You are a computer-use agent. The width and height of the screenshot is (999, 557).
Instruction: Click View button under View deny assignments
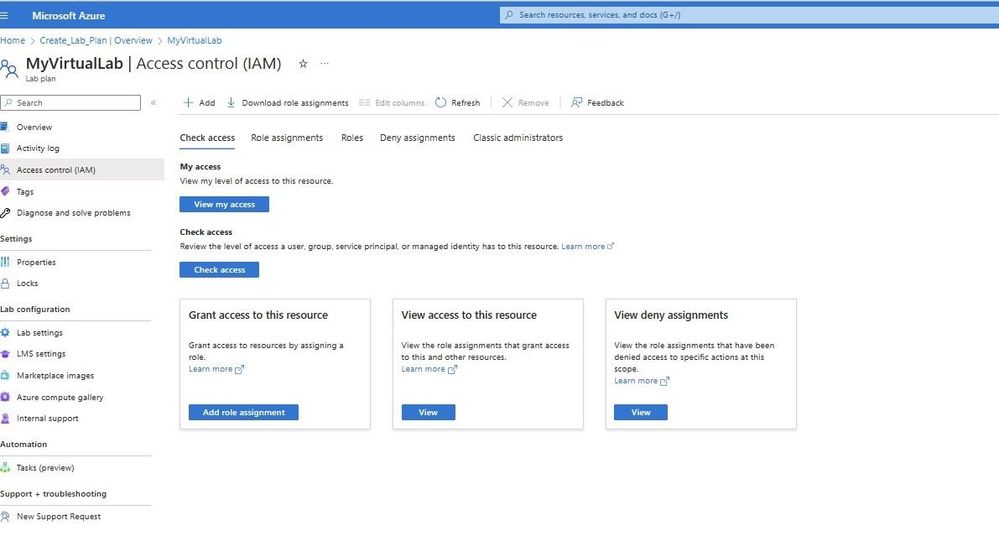[641, 412]
